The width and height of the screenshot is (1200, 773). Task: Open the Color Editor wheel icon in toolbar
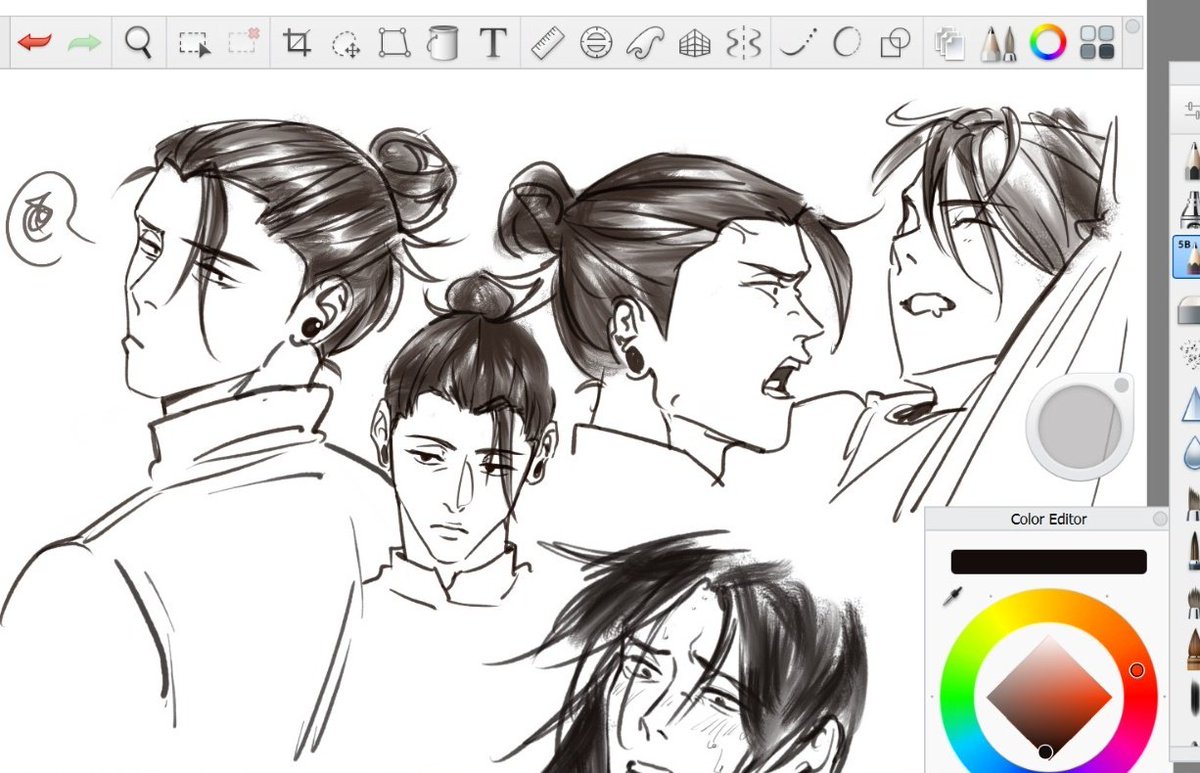point(1048,42)
